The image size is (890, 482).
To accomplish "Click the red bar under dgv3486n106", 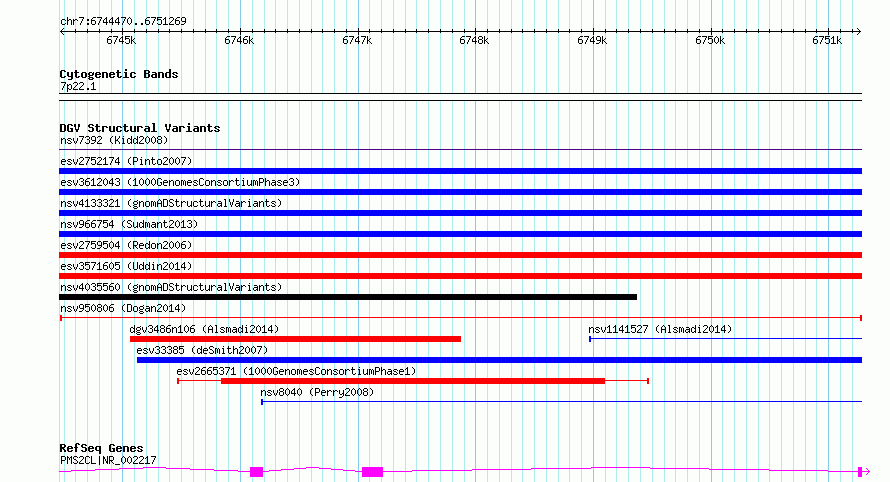I will point(295,339).
